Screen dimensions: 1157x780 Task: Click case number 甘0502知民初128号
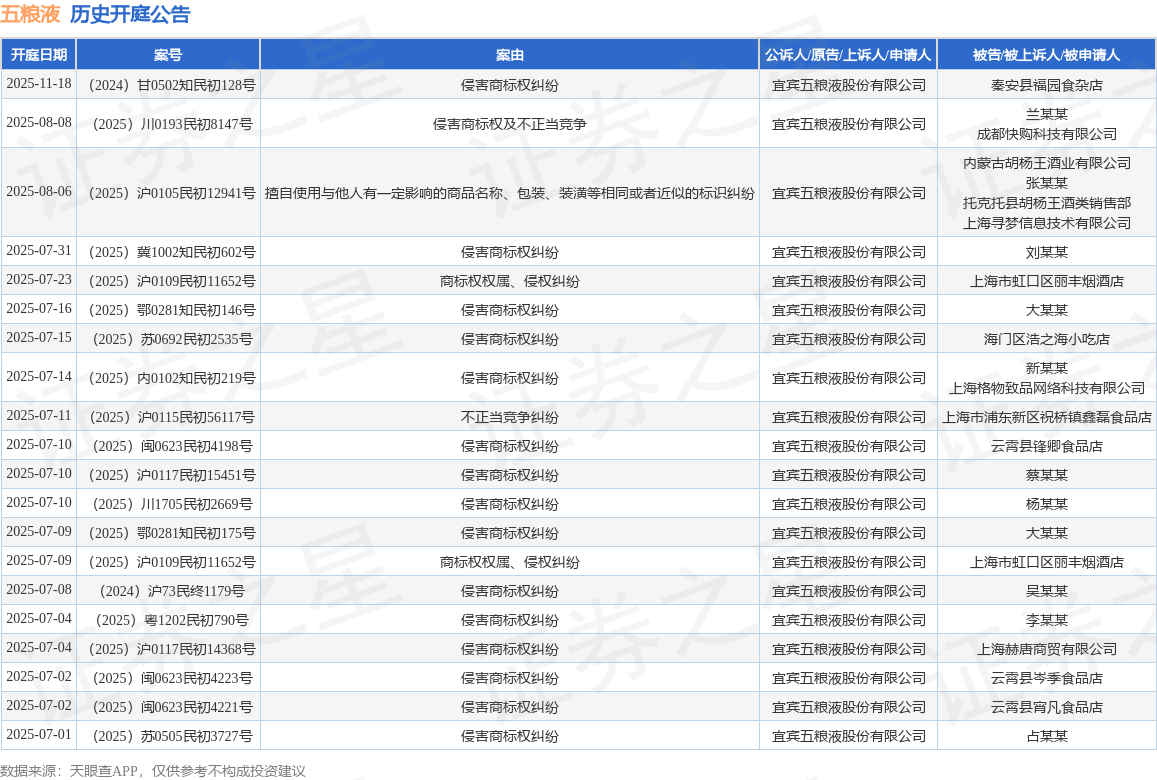[172, 85]
